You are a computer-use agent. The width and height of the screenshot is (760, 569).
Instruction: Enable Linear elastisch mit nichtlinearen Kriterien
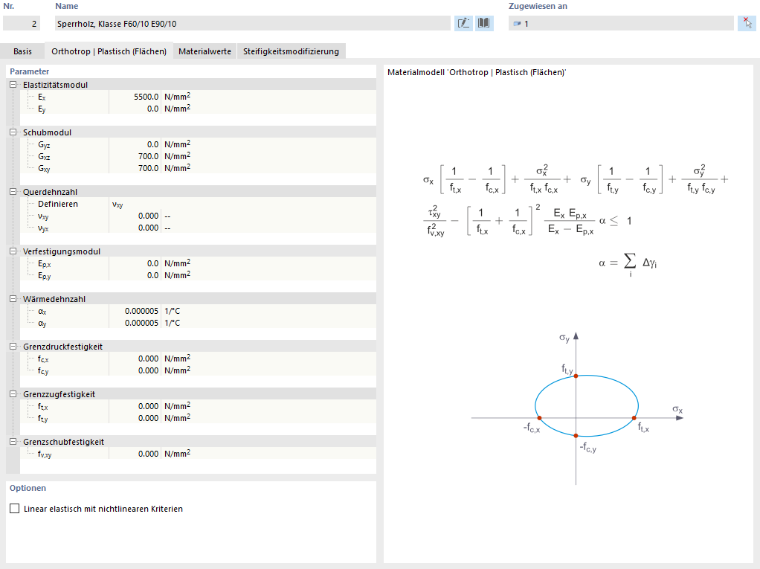pos(15,508)
